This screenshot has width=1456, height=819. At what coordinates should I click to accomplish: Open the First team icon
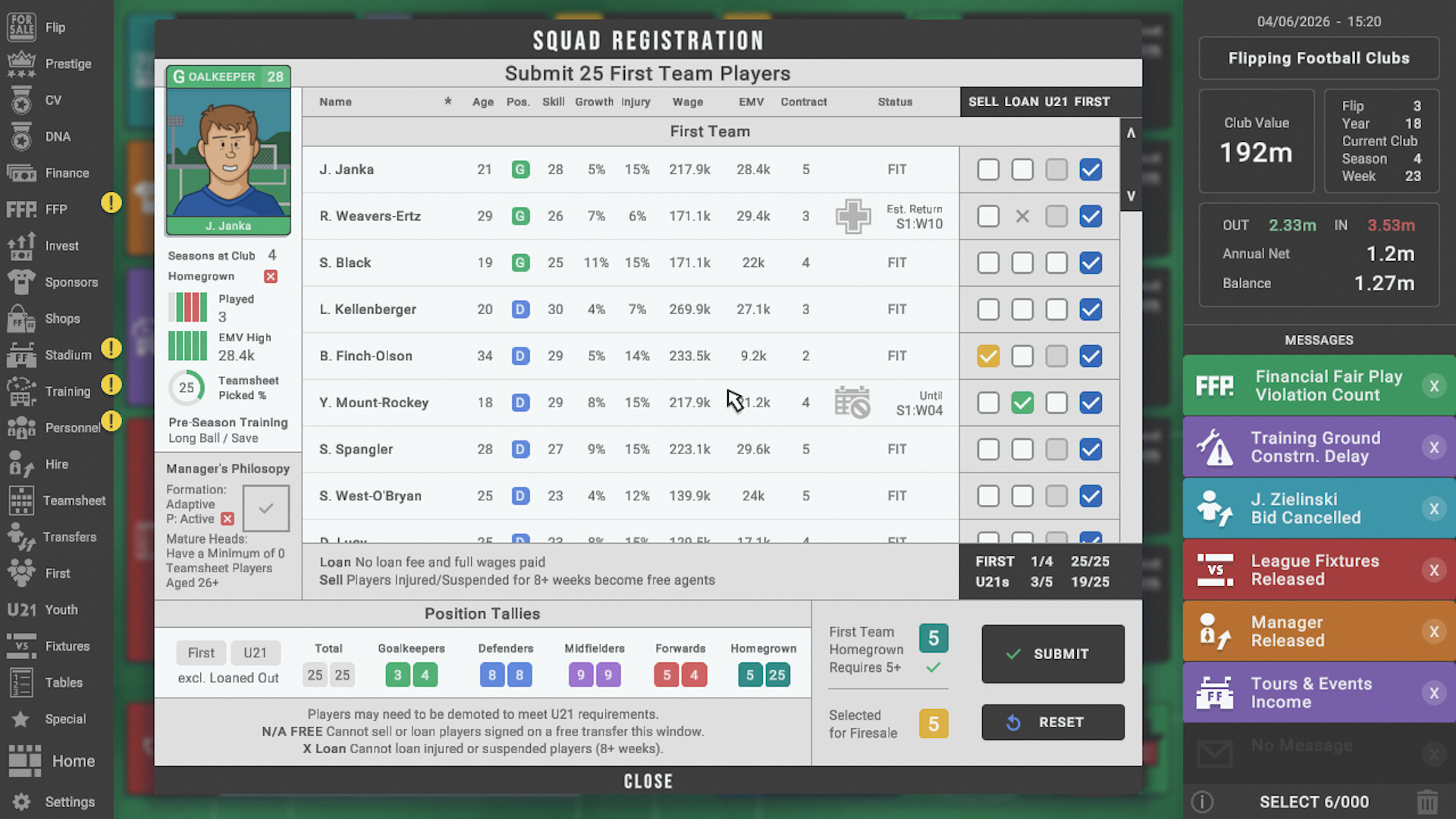coord(21,573)
